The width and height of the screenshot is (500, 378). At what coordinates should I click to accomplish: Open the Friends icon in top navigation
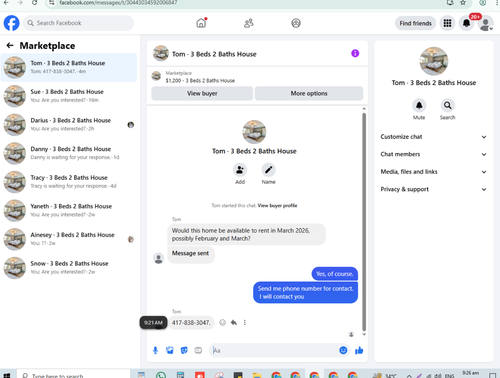249,23
